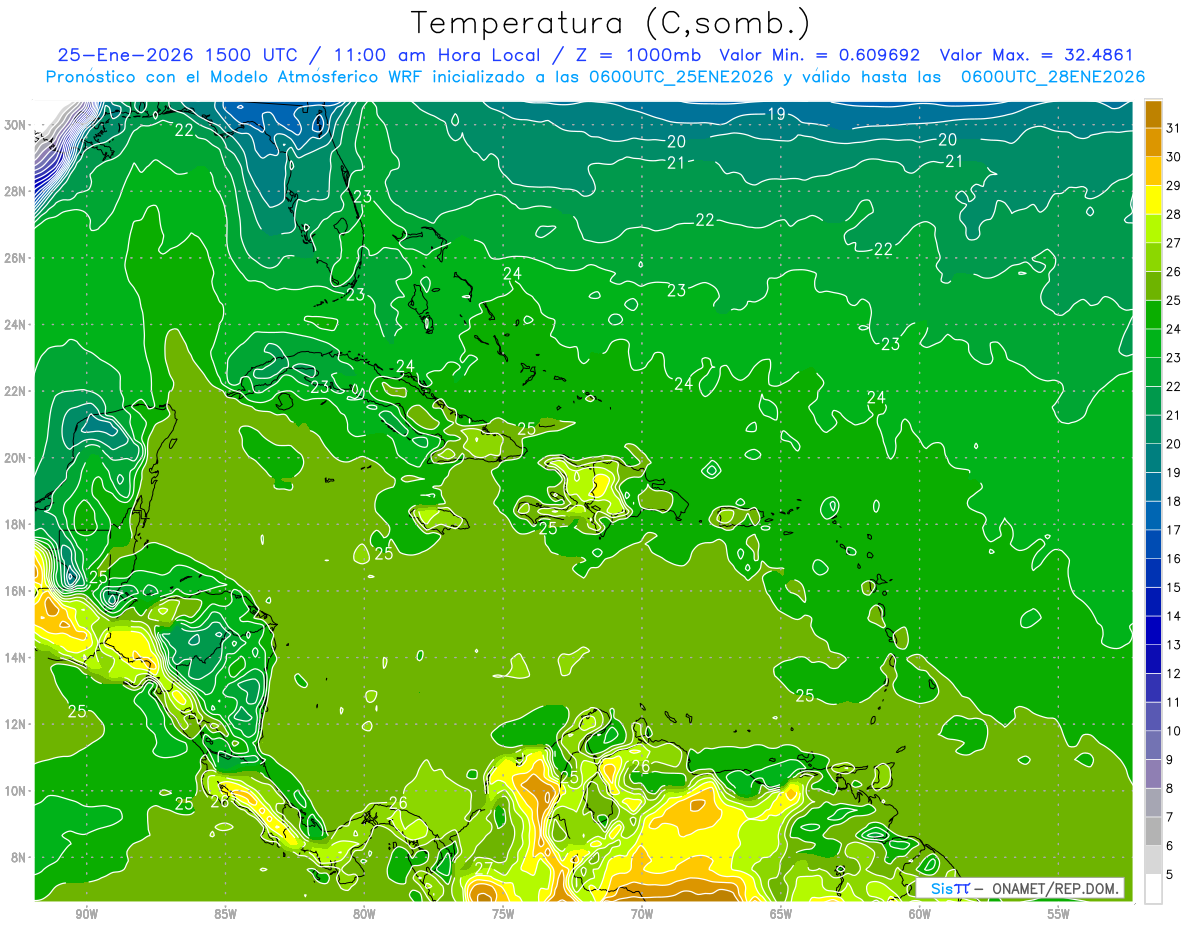Screen dimensions: 1200x927
Task: Click the 8N latitude axis label
Action: pyautogui.click(x=19, y=857)
